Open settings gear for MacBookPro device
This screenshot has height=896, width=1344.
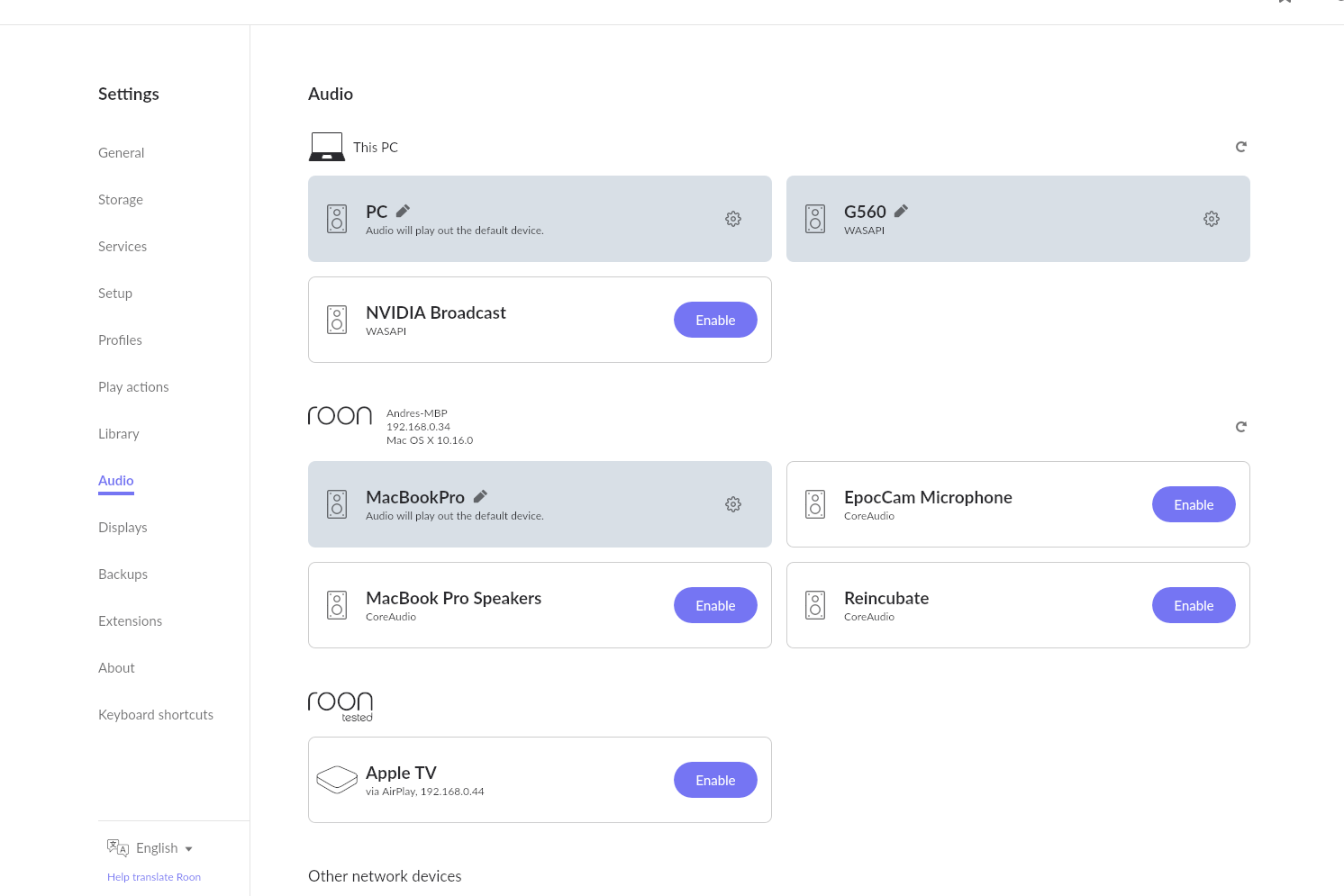[733, 504]
